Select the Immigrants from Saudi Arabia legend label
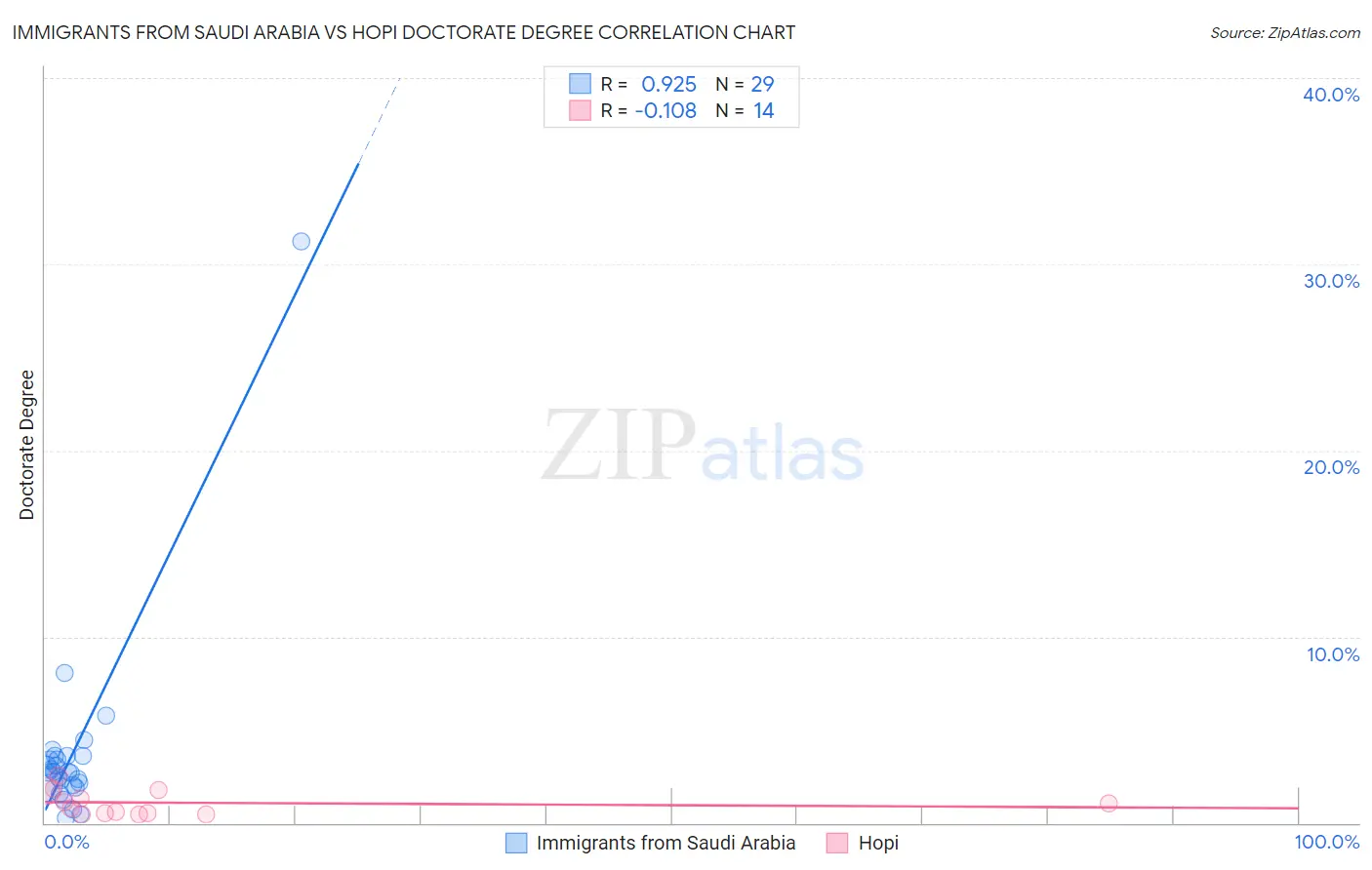Screen dimensions: 1372x870 666,843
